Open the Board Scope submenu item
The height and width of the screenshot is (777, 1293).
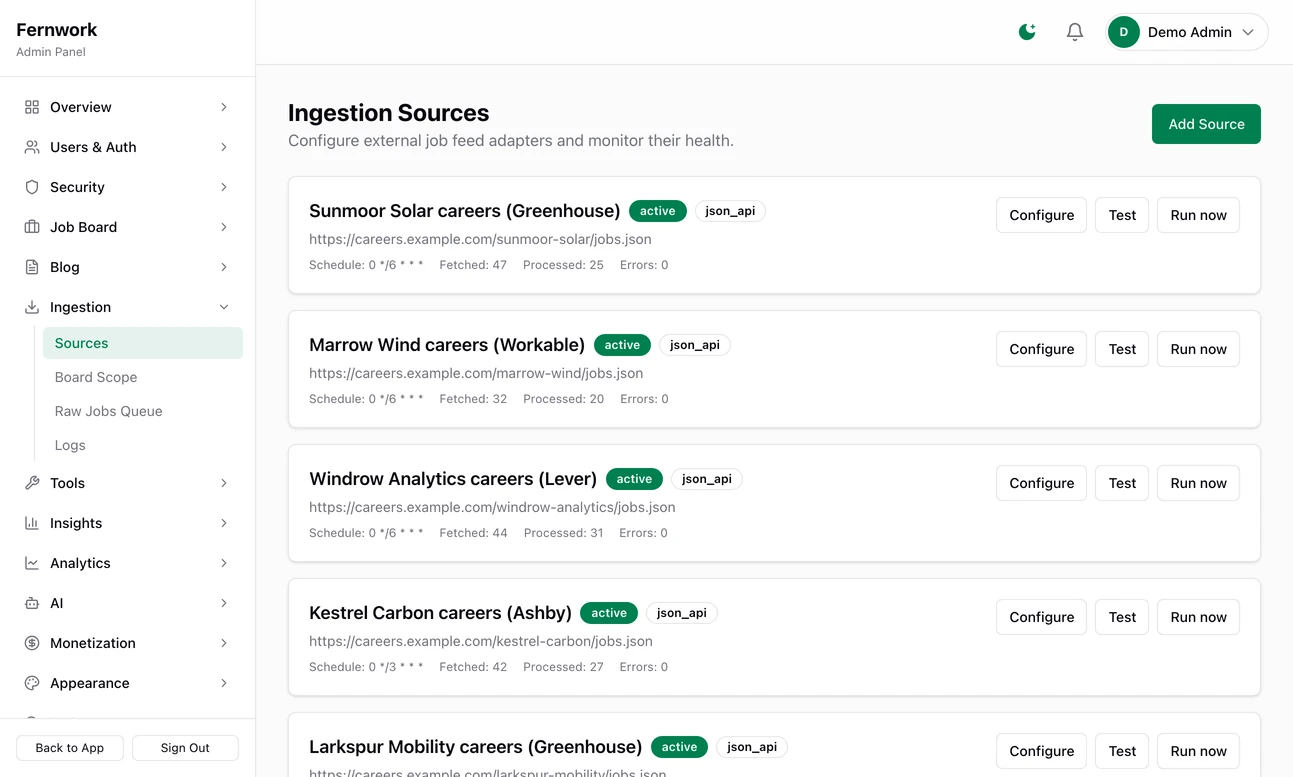[x=143, y=377]
